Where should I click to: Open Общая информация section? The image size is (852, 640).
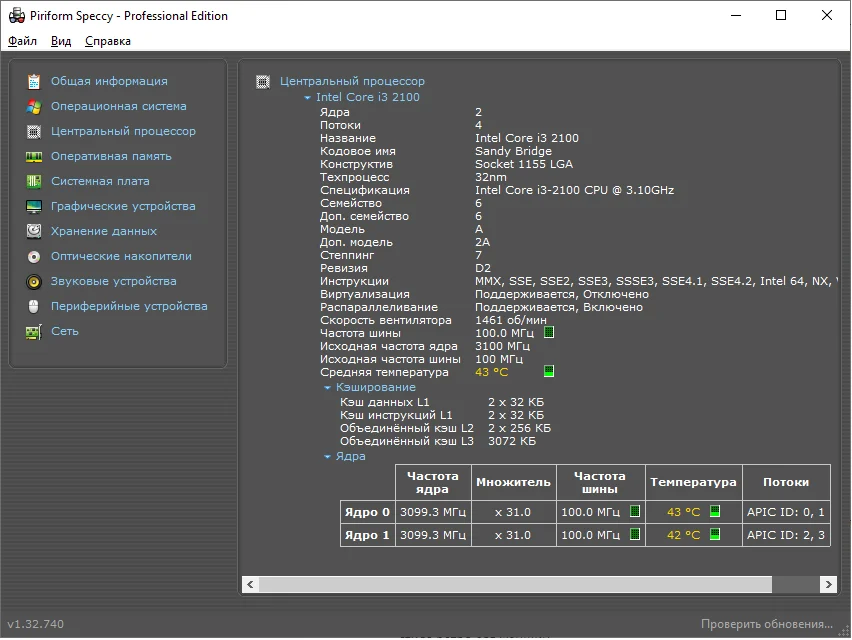pos(109,81)
